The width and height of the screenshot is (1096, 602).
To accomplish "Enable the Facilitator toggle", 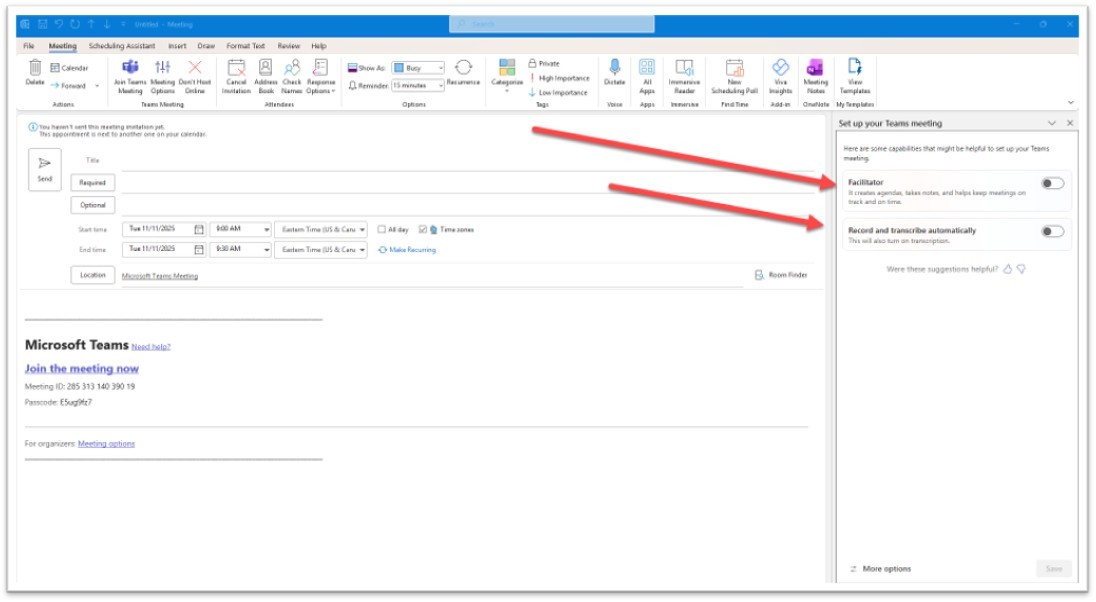I will tap(1052, 183).
